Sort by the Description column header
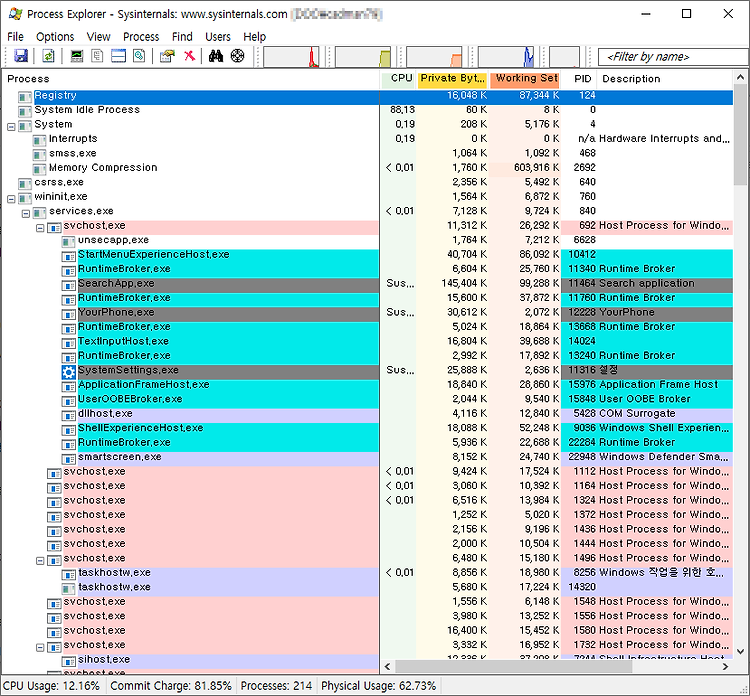This screenshot has height=696, width=750. point(665,79)
